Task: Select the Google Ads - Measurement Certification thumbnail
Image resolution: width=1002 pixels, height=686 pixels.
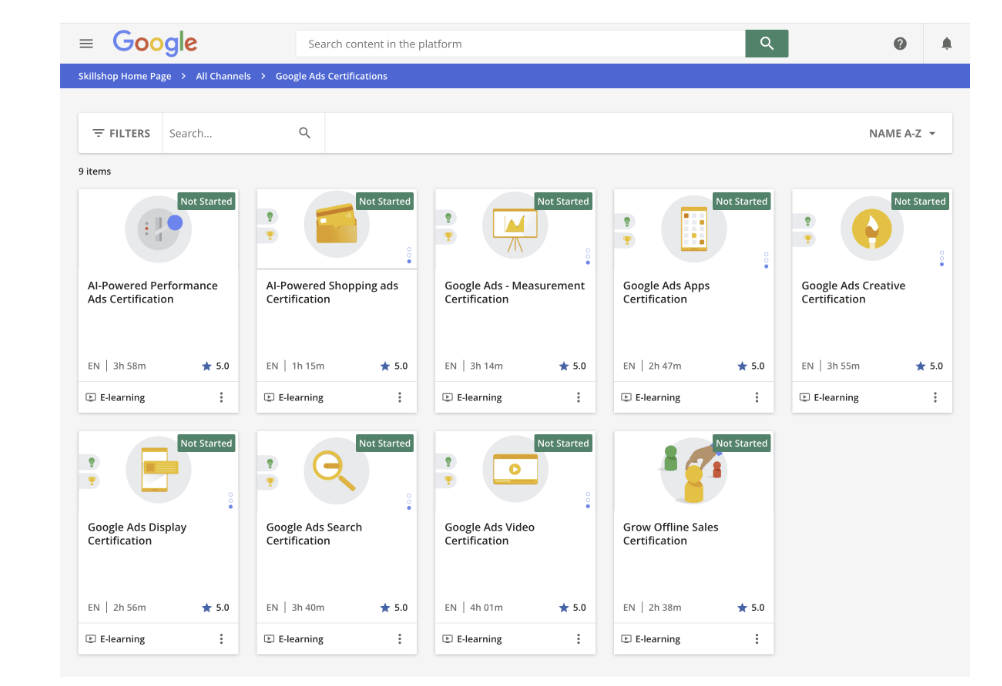Action: coord(515,228)
